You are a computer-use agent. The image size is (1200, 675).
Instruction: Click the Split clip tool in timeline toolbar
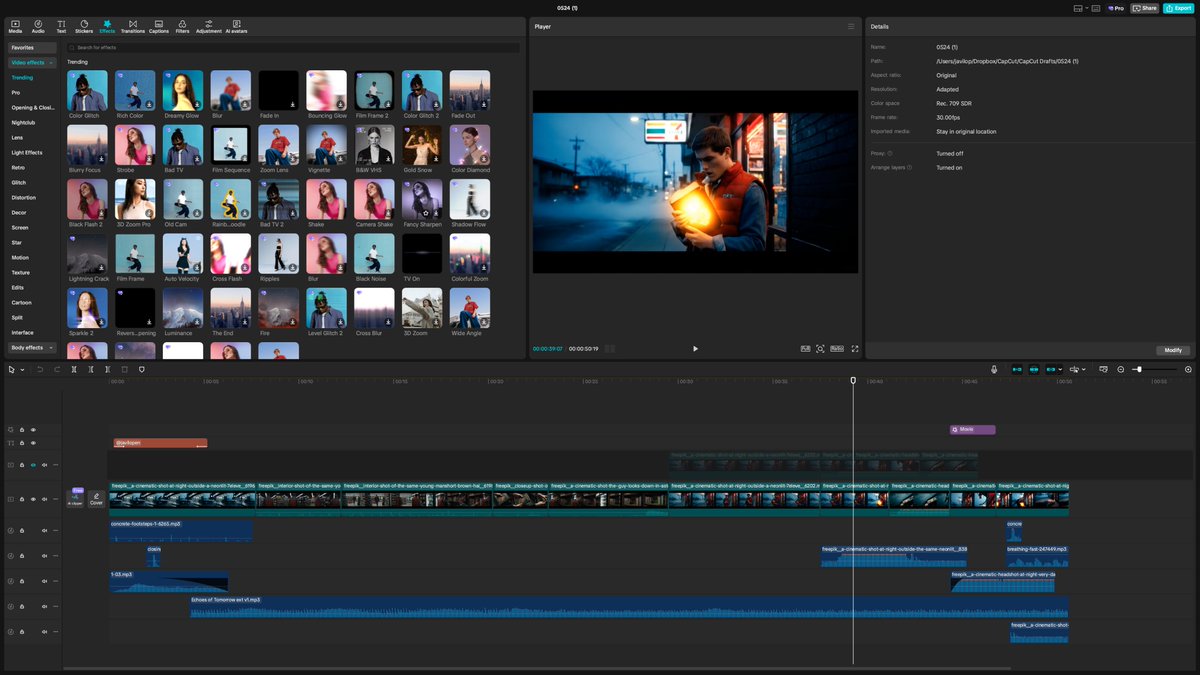pos(74,369)
